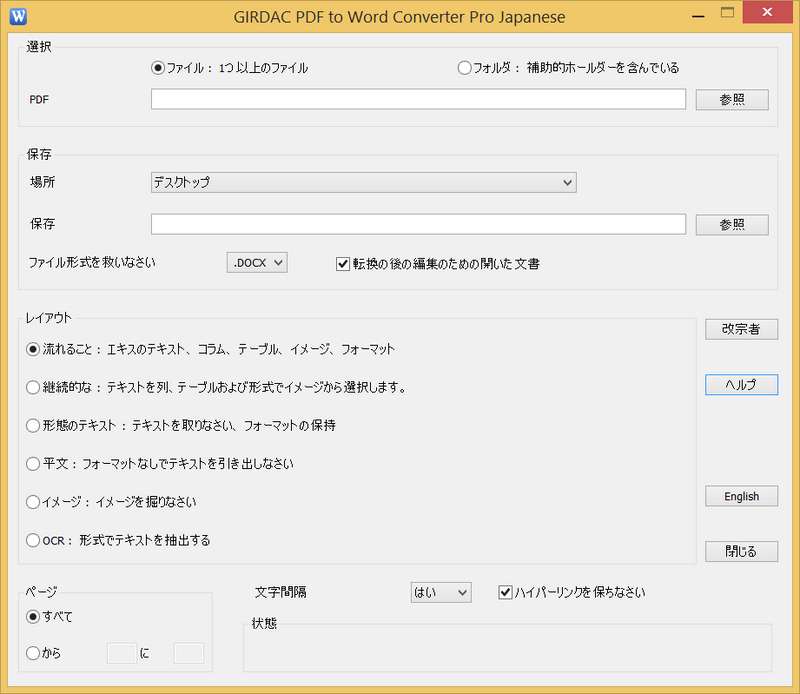Expand the .DOCX file format dropdown

point(257,263)
